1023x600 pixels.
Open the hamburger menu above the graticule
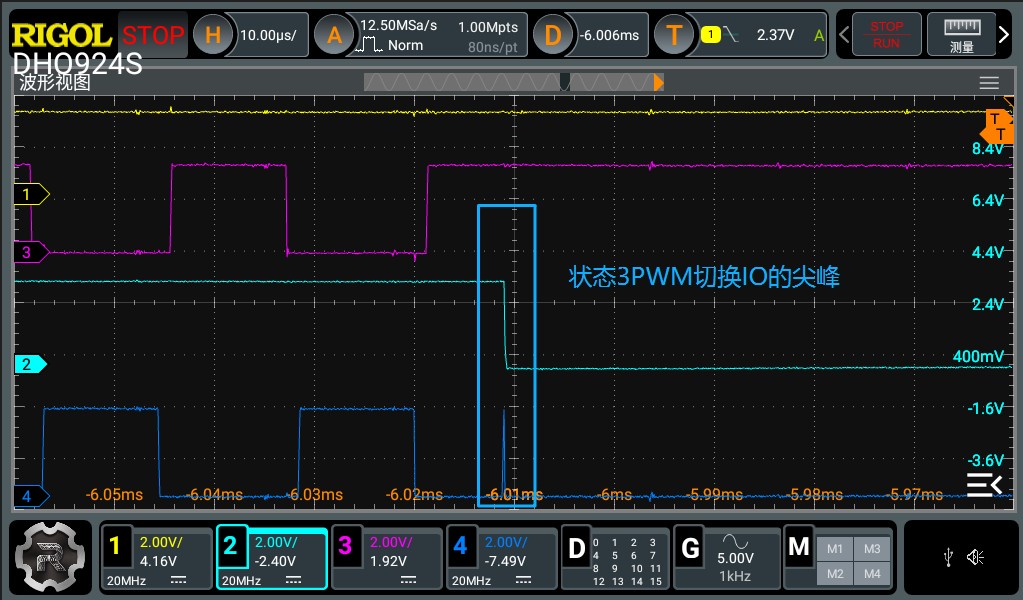click(989, 83)
